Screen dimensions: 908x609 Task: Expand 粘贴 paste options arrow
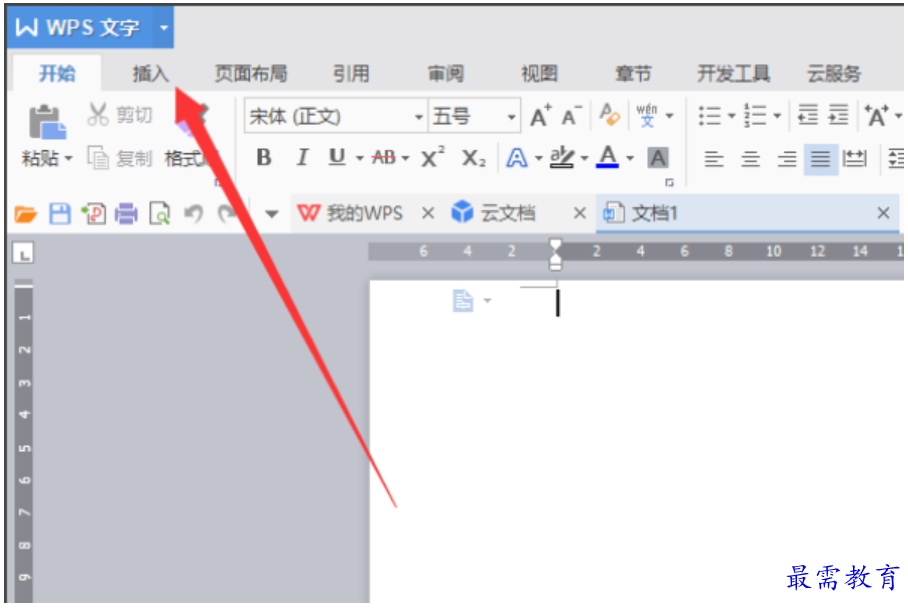click(69, 159)
